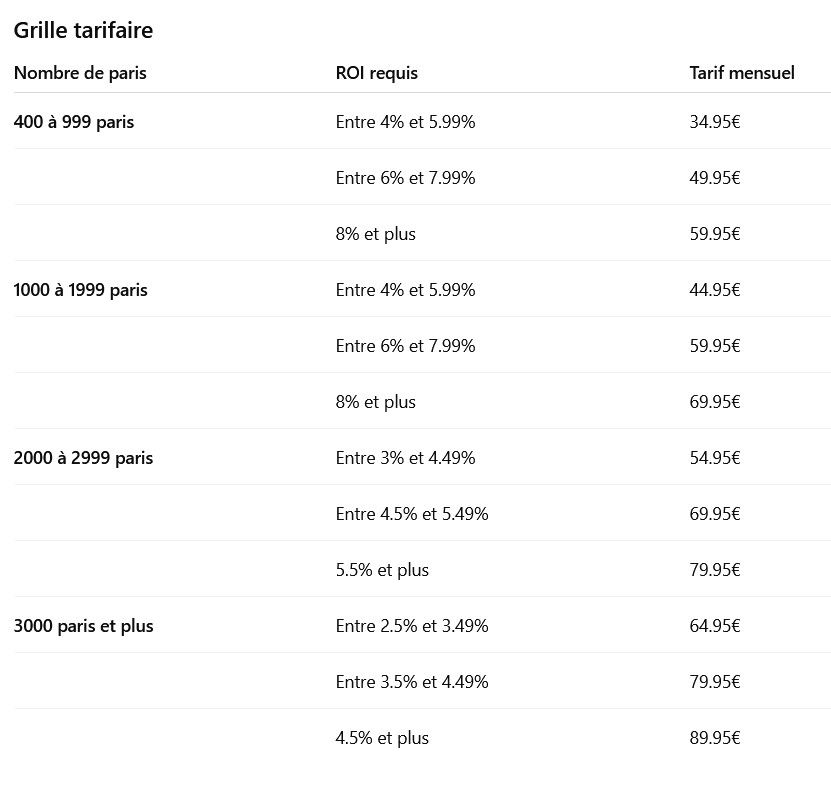This screenshot has height=785, width=831.
Task: Click the Grille tarifaire heading
Action: click(x=83, y=30)
